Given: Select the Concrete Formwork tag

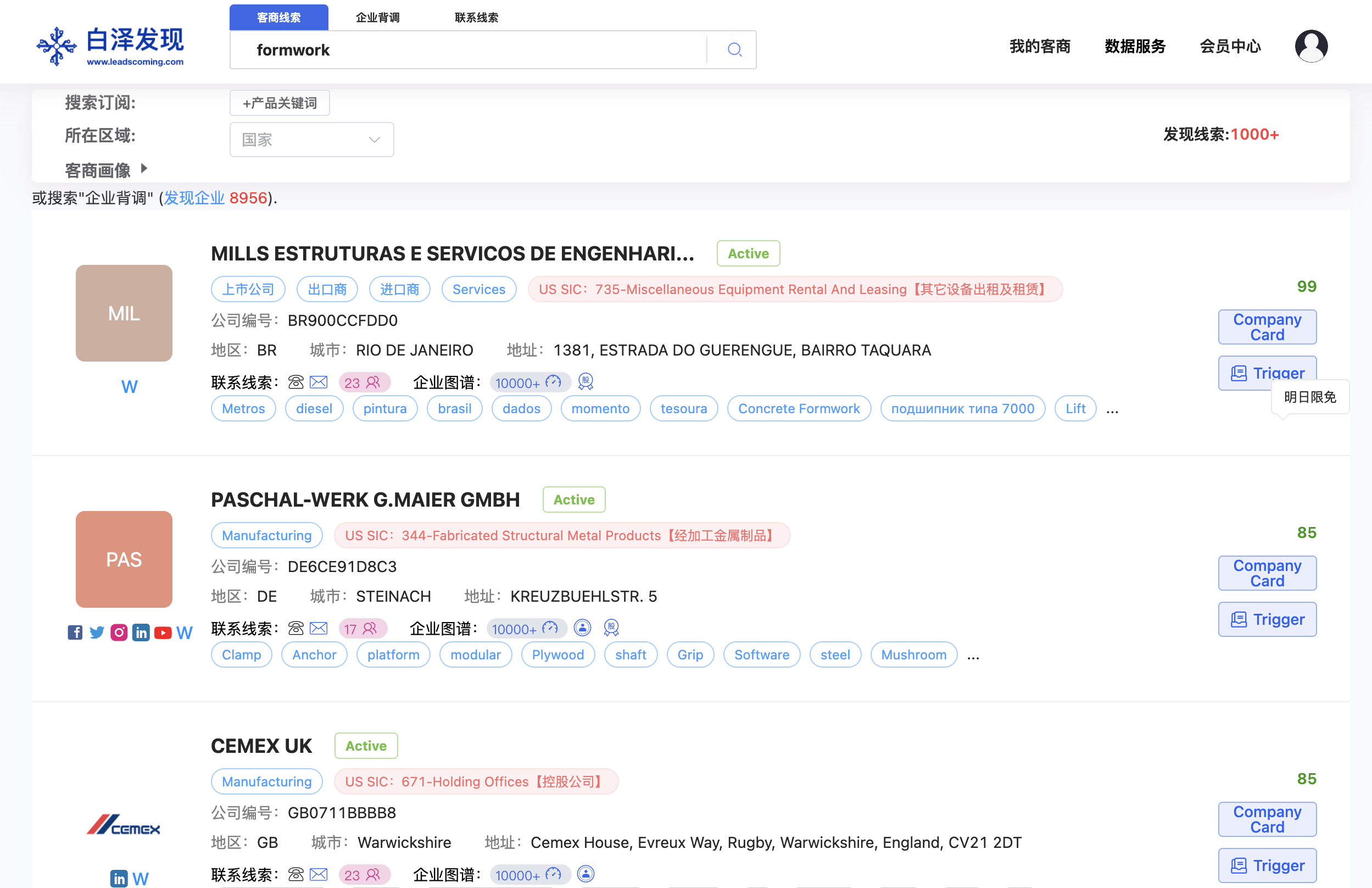Looking at the screenshot, I should (x=799, y=408).
